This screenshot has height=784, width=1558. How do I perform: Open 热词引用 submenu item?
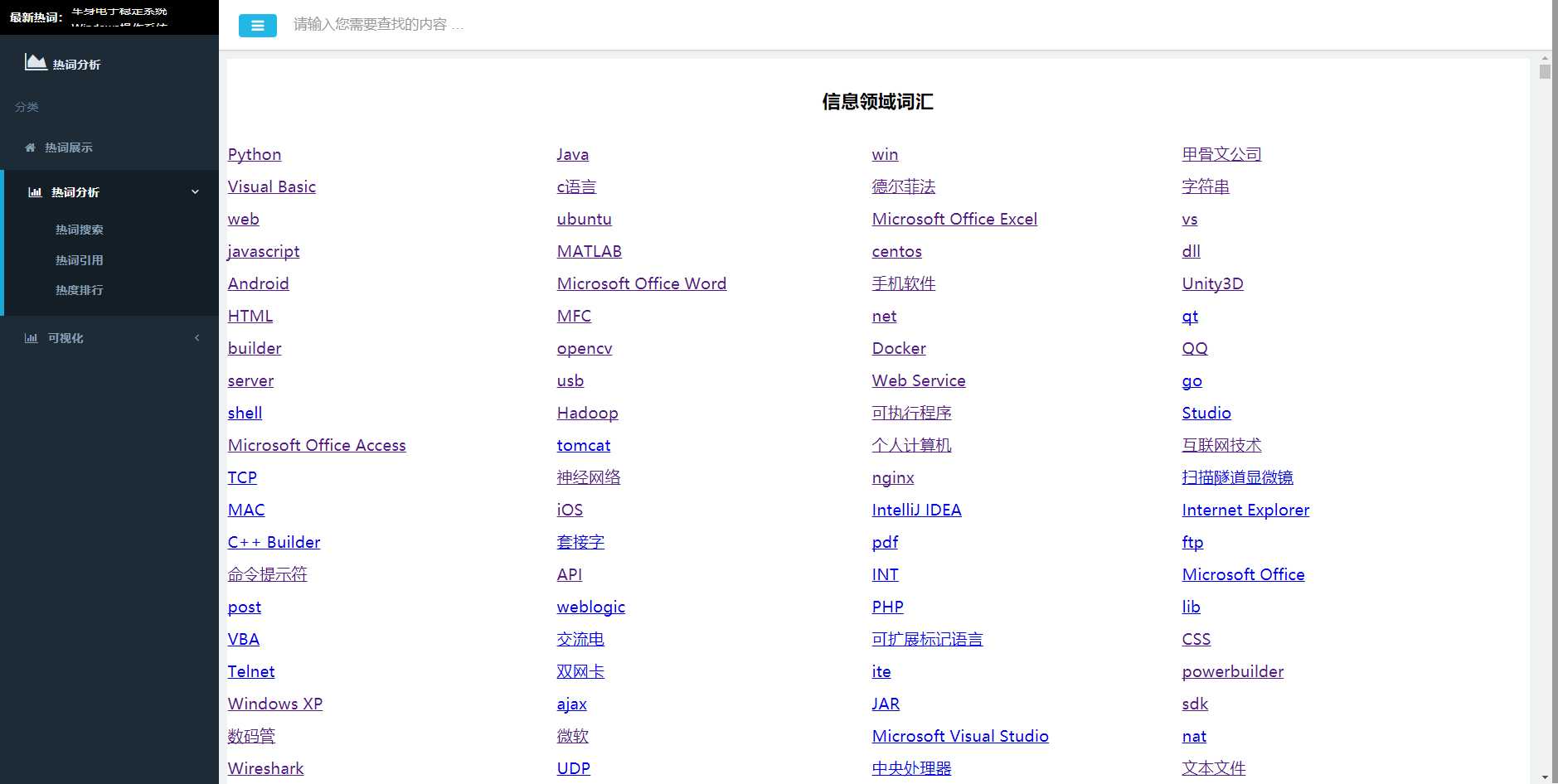(80, 260)
